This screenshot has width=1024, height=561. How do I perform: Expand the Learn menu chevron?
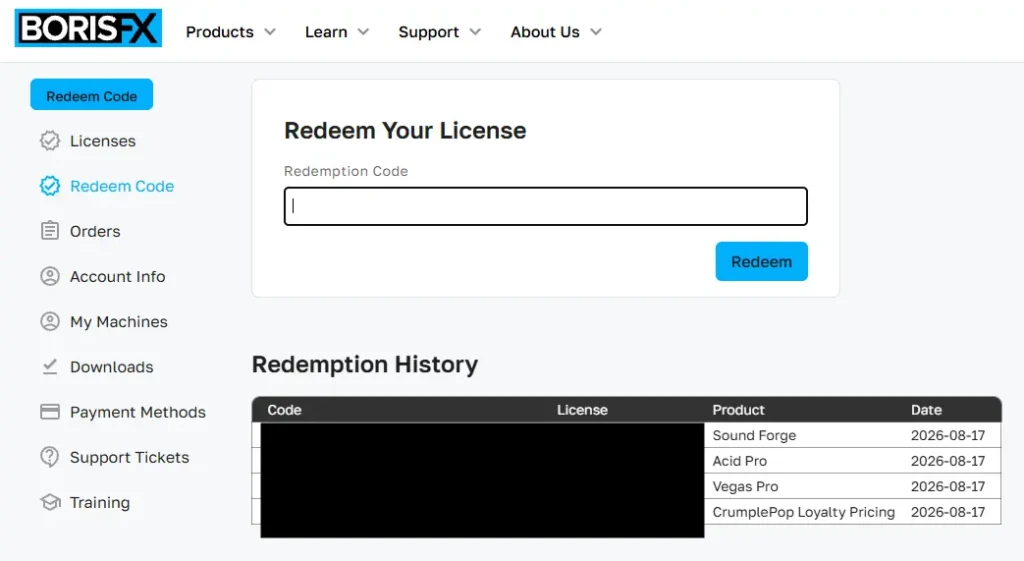pos(363,32)
